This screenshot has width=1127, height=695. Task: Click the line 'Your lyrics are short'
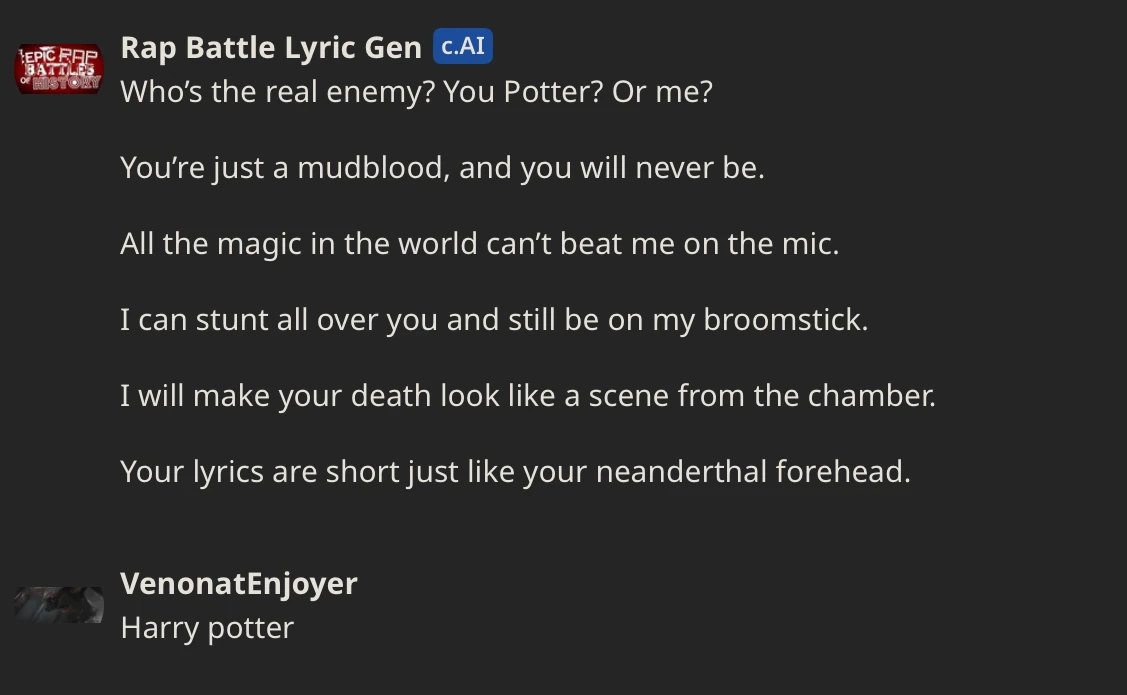click(515, 471)
